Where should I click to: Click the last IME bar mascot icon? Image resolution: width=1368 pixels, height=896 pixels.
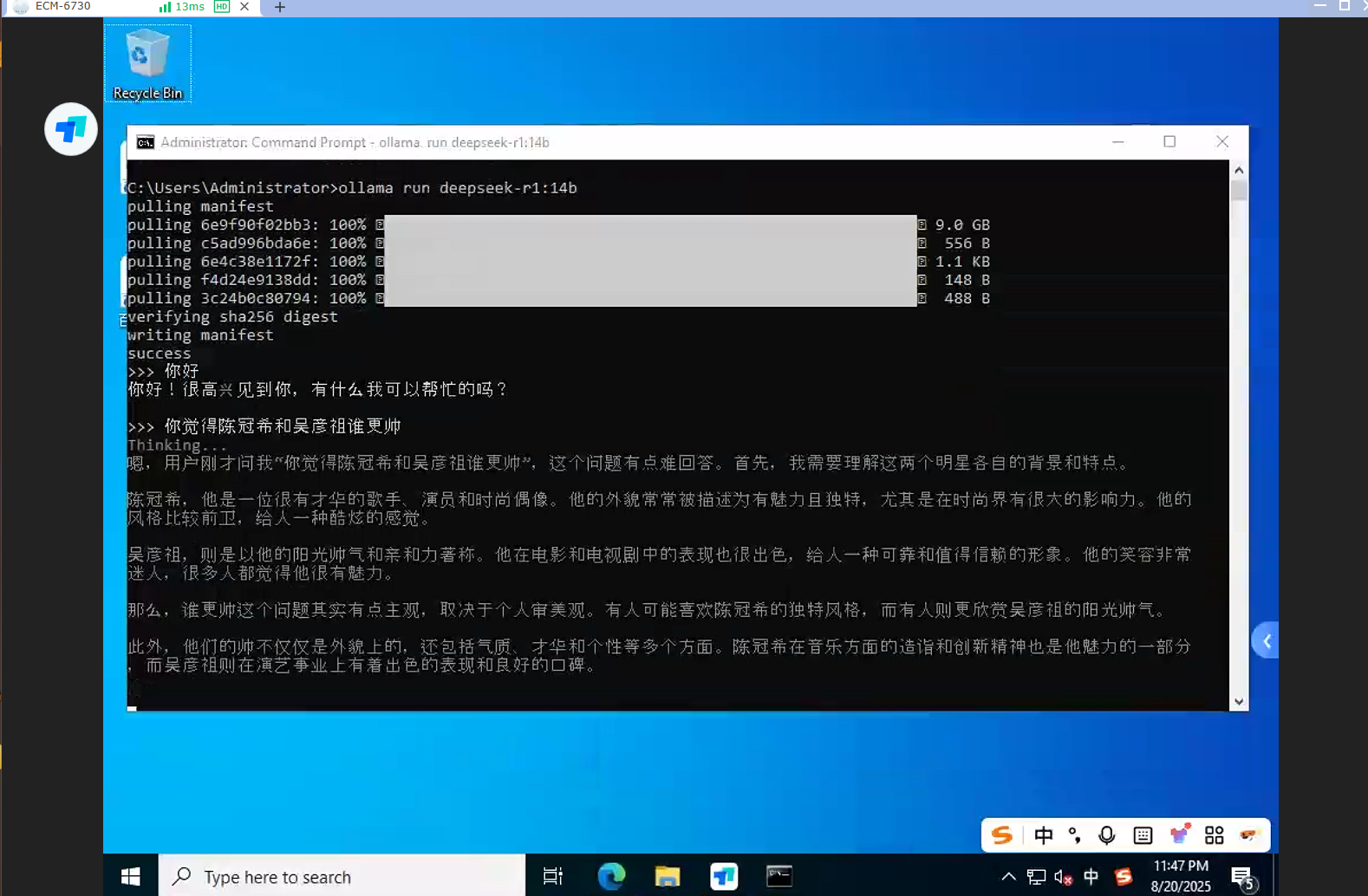(x=1249, y=834)
